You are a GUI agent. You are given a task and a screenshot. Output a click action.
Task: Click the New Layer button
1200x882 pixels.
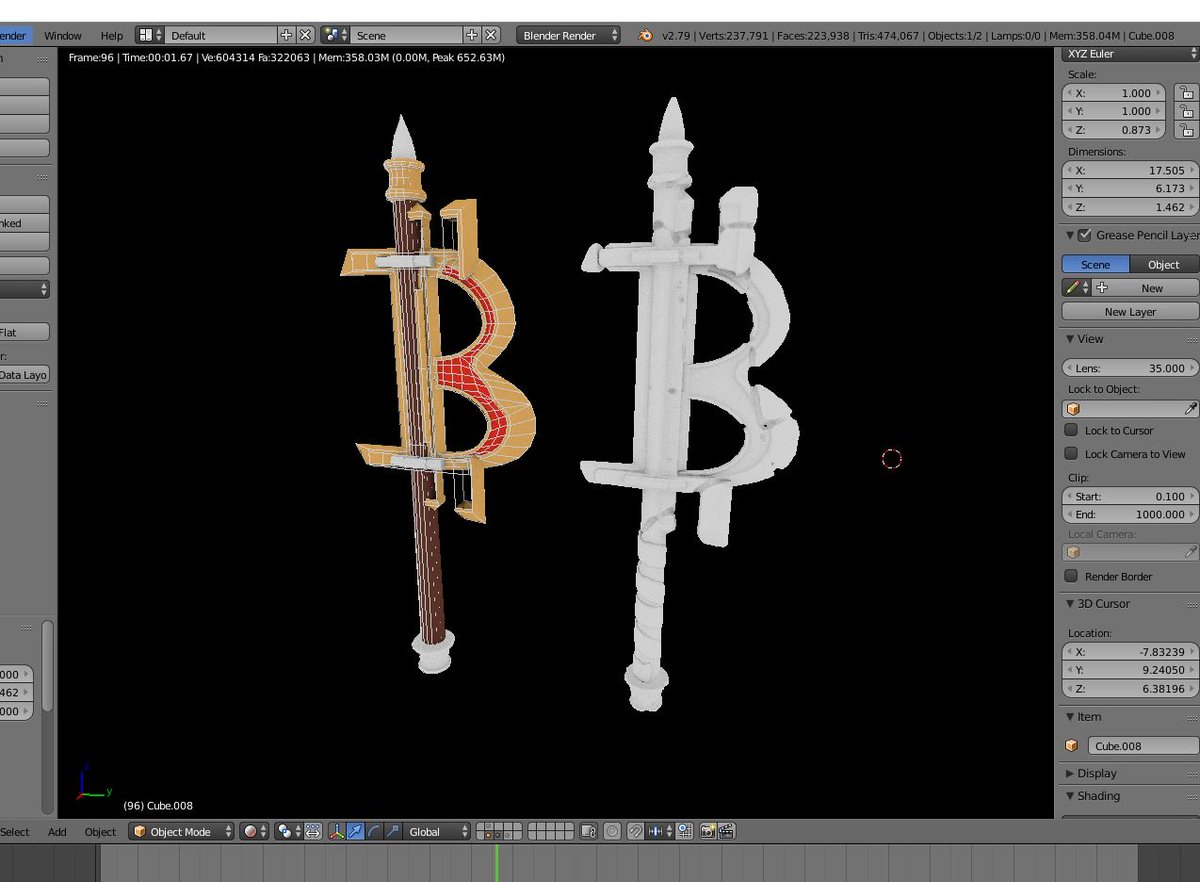[x=1129, y=311]
